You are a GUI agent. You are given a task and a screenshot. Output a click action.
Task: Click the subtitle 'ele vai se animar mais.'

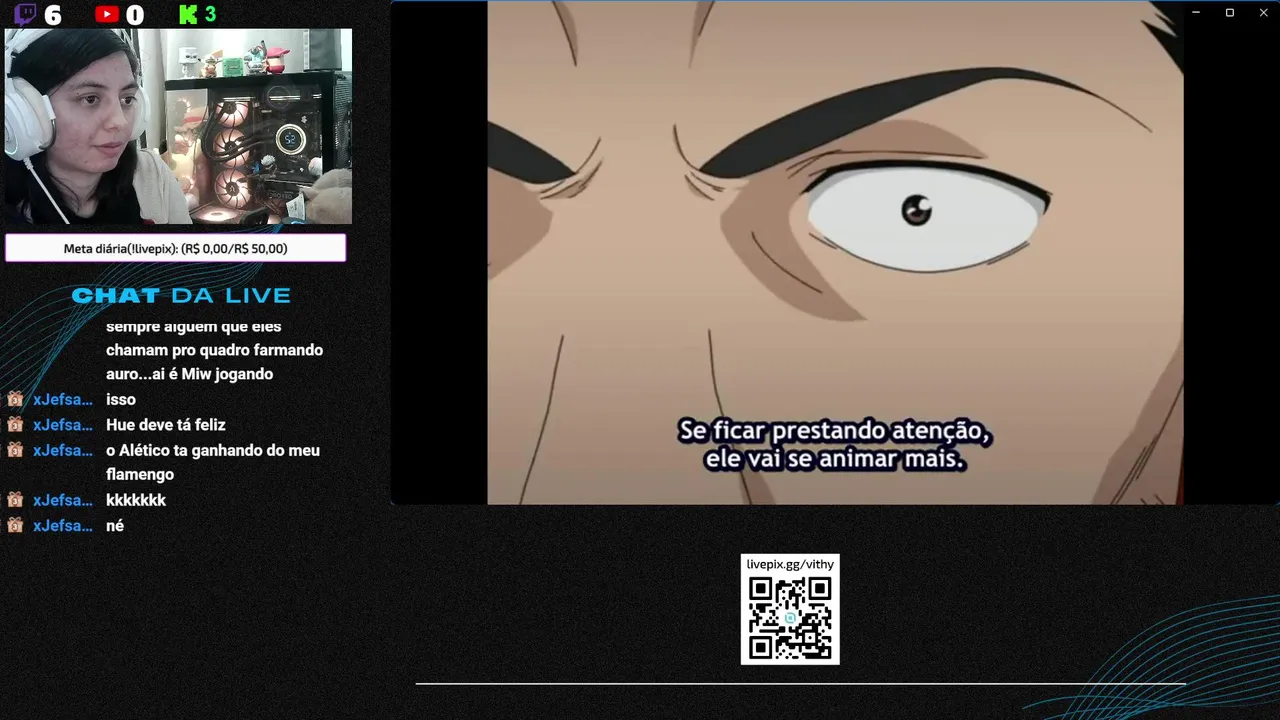(835, 460)
